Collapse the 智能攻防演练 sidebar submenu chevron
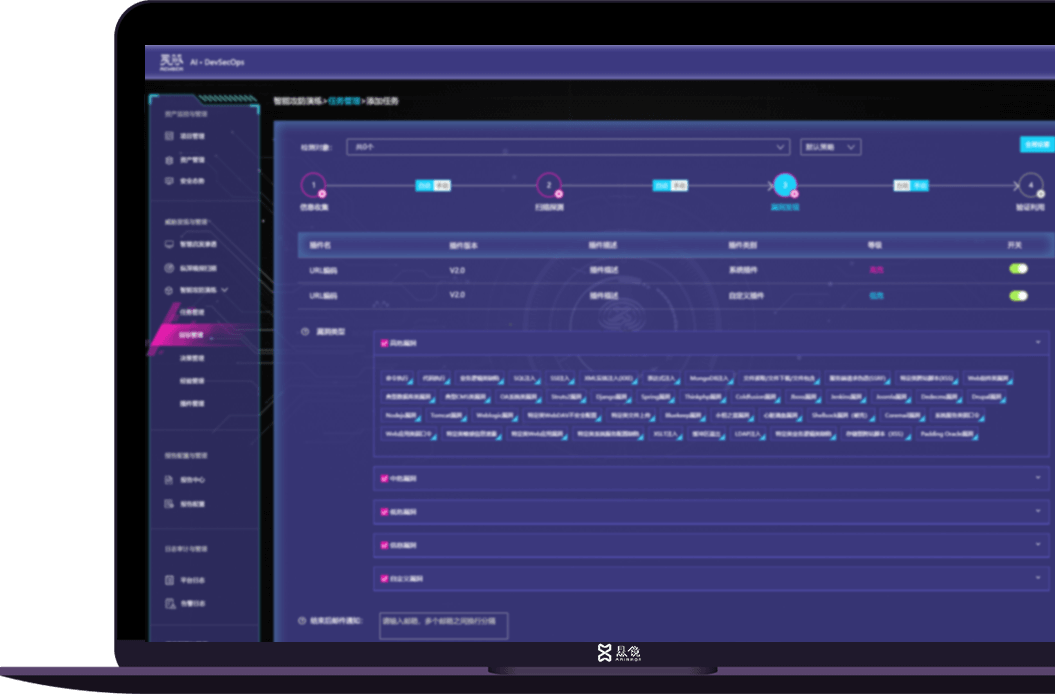Viewport: 1055px width, 694px height. point(225,290)
